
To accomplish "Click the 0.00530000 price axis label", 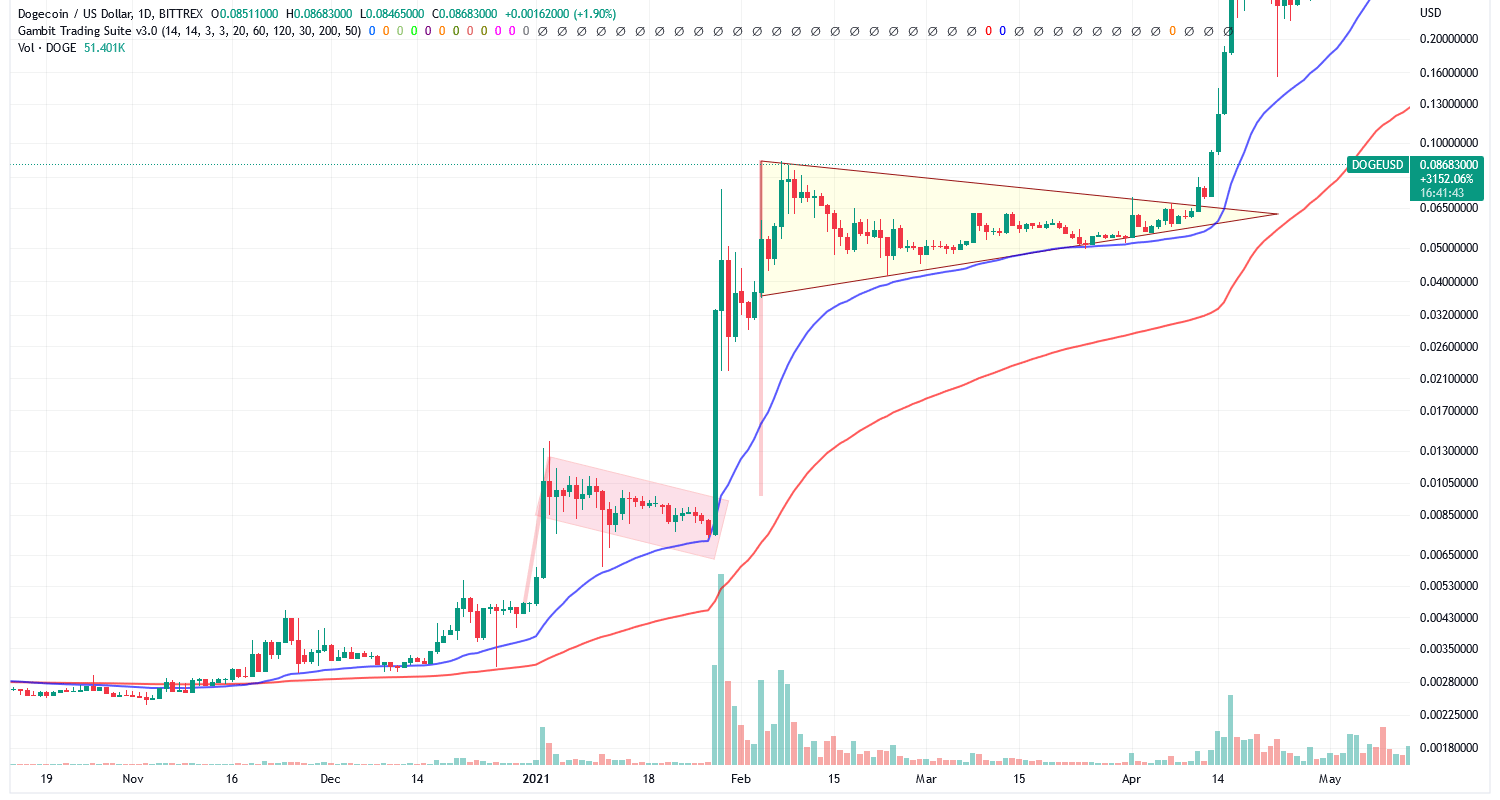I will (x=1450, y=586).
